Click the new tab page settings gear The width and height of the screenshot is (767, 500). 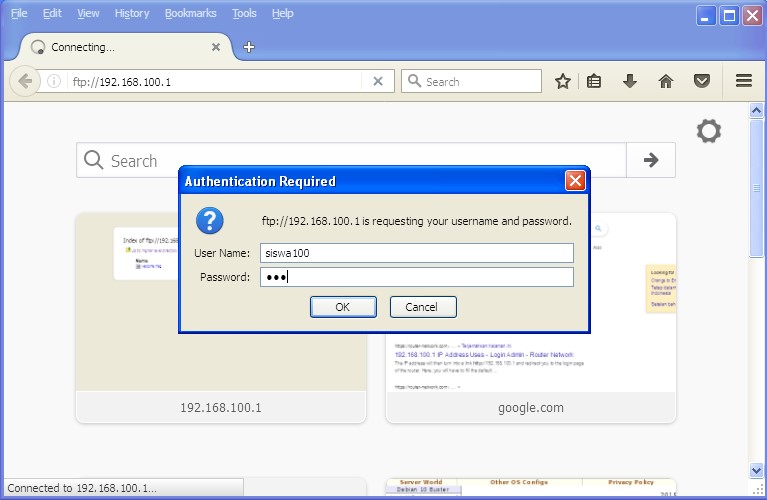709,131
